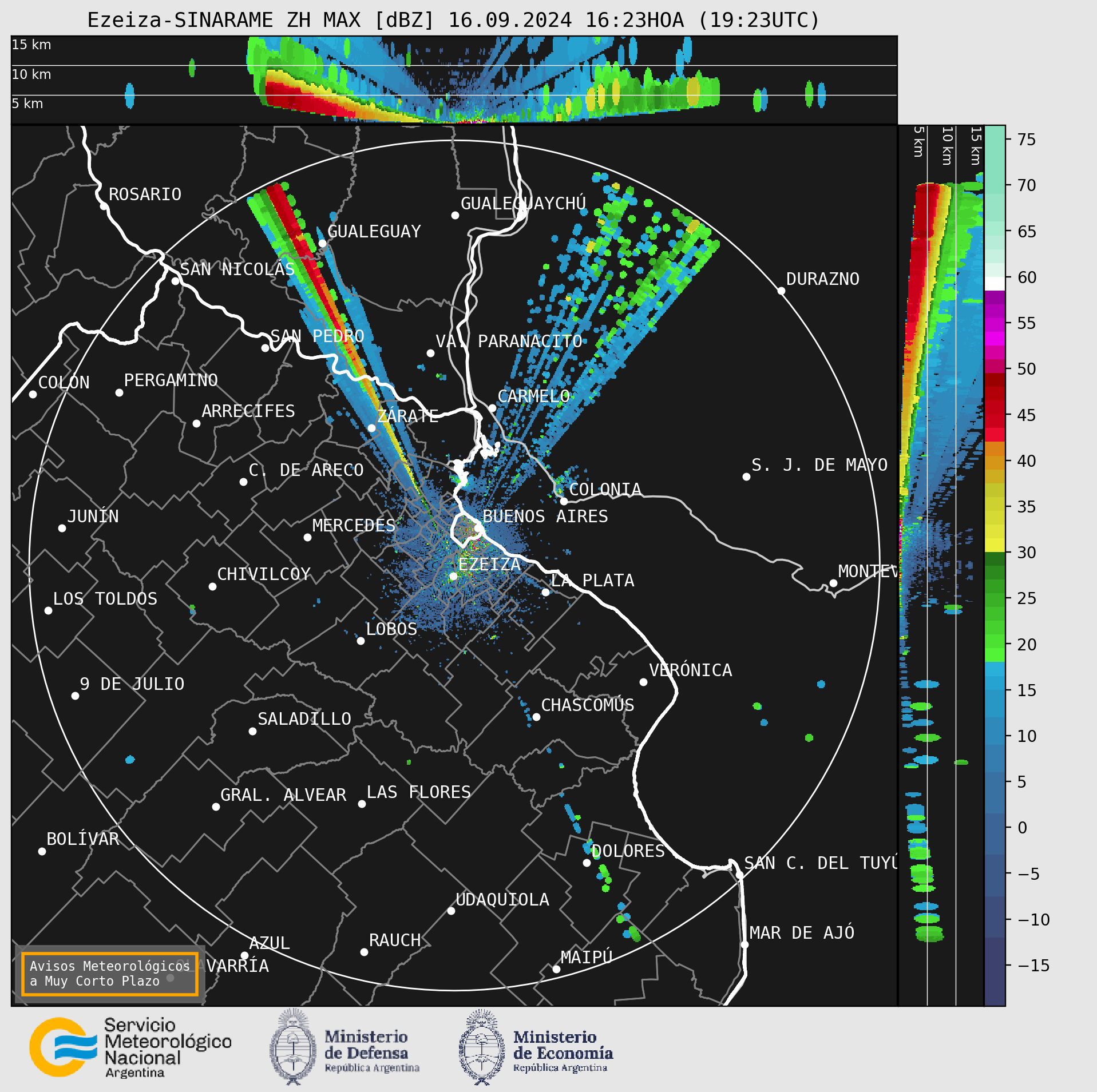This screenshot has height=1092, width=1097.
Task: Click the BUENOS AIRES label
Action: (545, 517)
